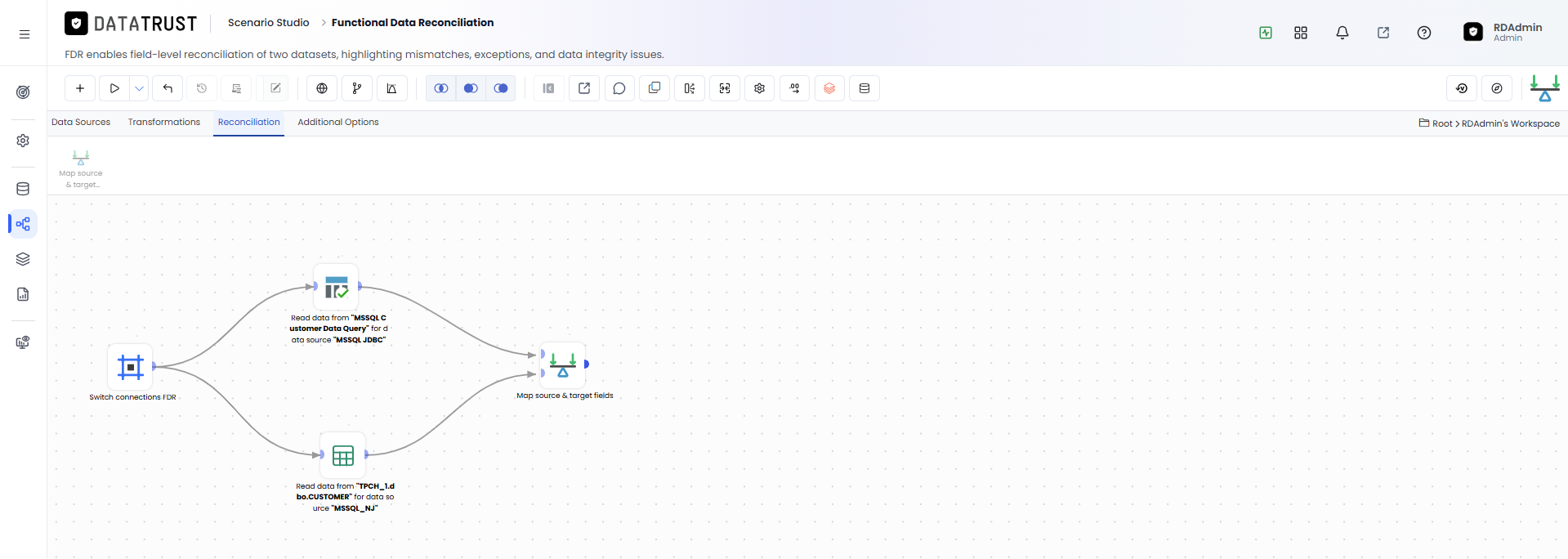Viewport: 1568px width, 559px height.
Task: Go to Scenario Studio breadcrumb
Action: (x=268, y=23)
